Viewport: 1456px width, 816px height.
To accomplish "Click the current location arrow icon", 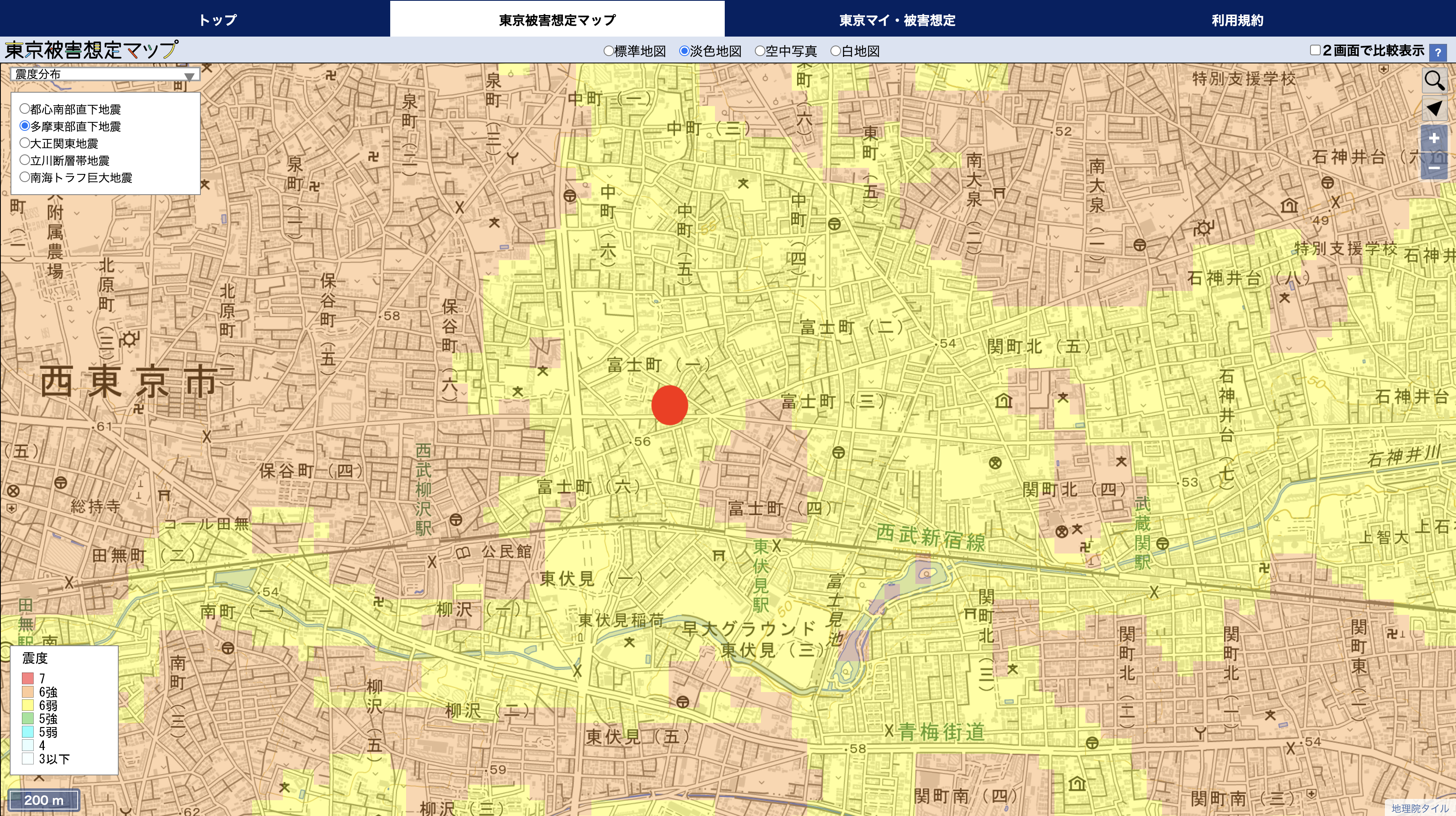I will pyautogui.click(x=1434, y=109).
